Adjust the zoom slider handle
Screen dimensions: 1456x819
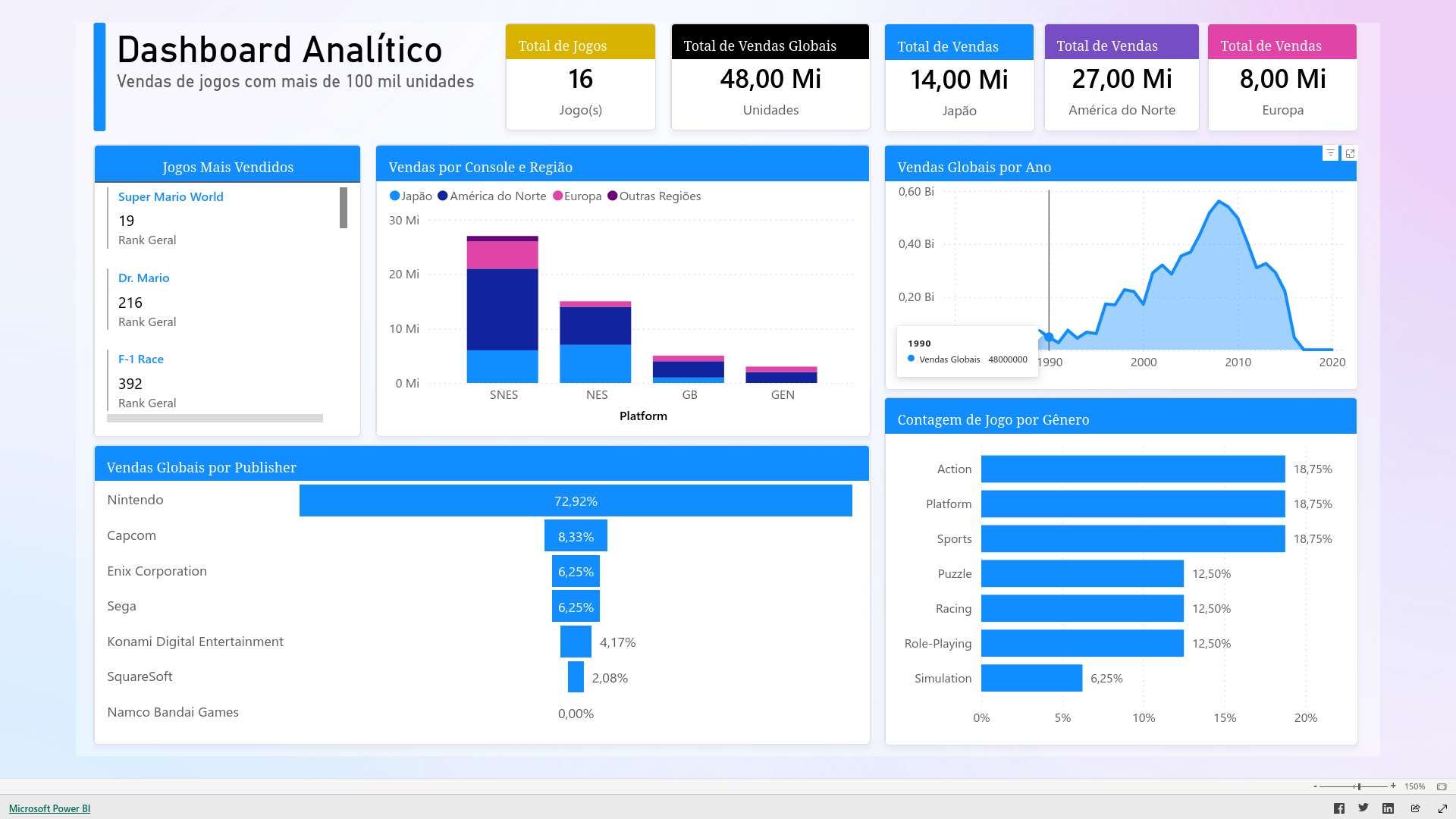(1359, 786)
